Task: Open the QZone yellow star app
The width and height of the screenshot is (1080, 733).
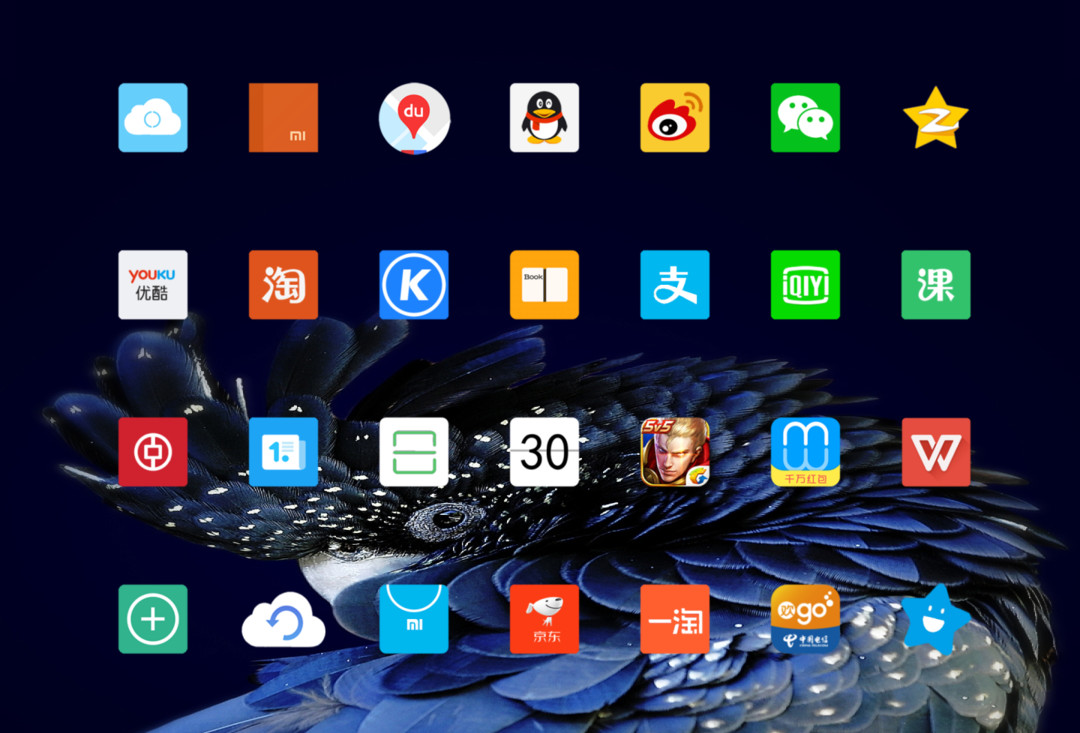Action: (x=935, y=118)
